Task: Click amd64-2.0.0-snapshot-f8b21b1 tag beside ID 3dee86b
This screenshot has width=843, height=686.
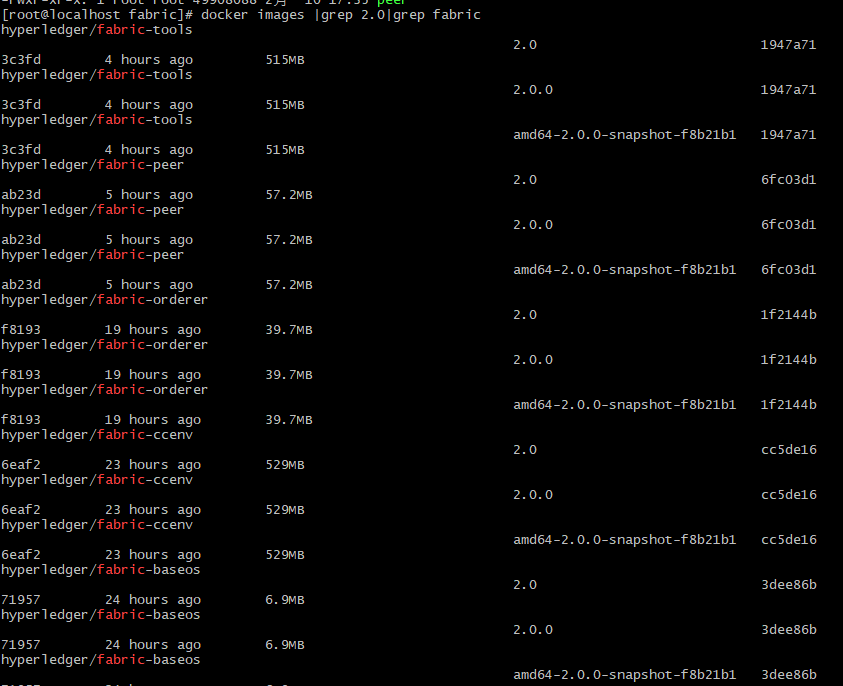Action: tap(624, 674)
